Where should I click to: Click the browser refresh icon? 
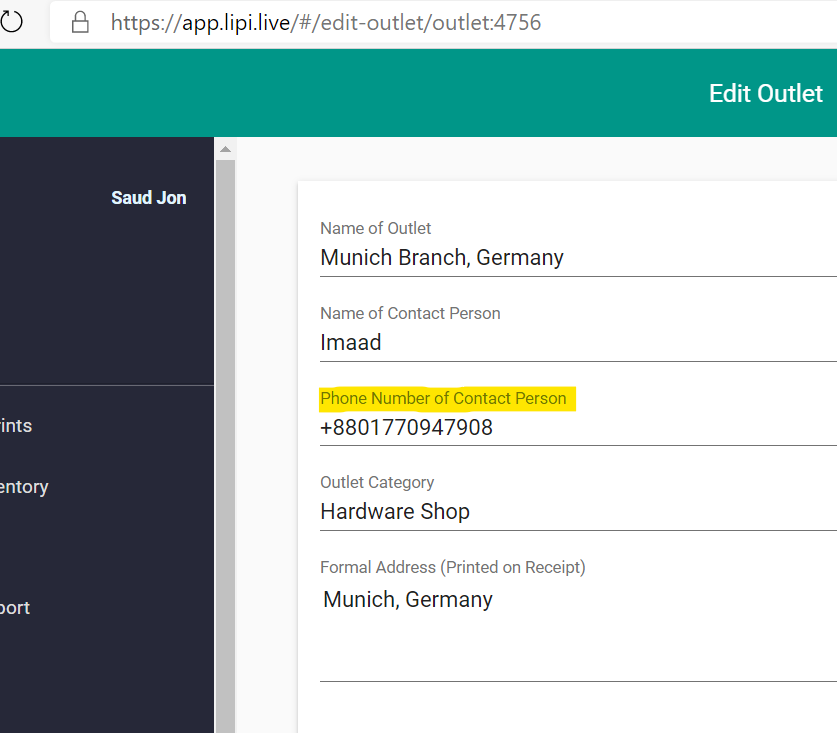[10, 22]
